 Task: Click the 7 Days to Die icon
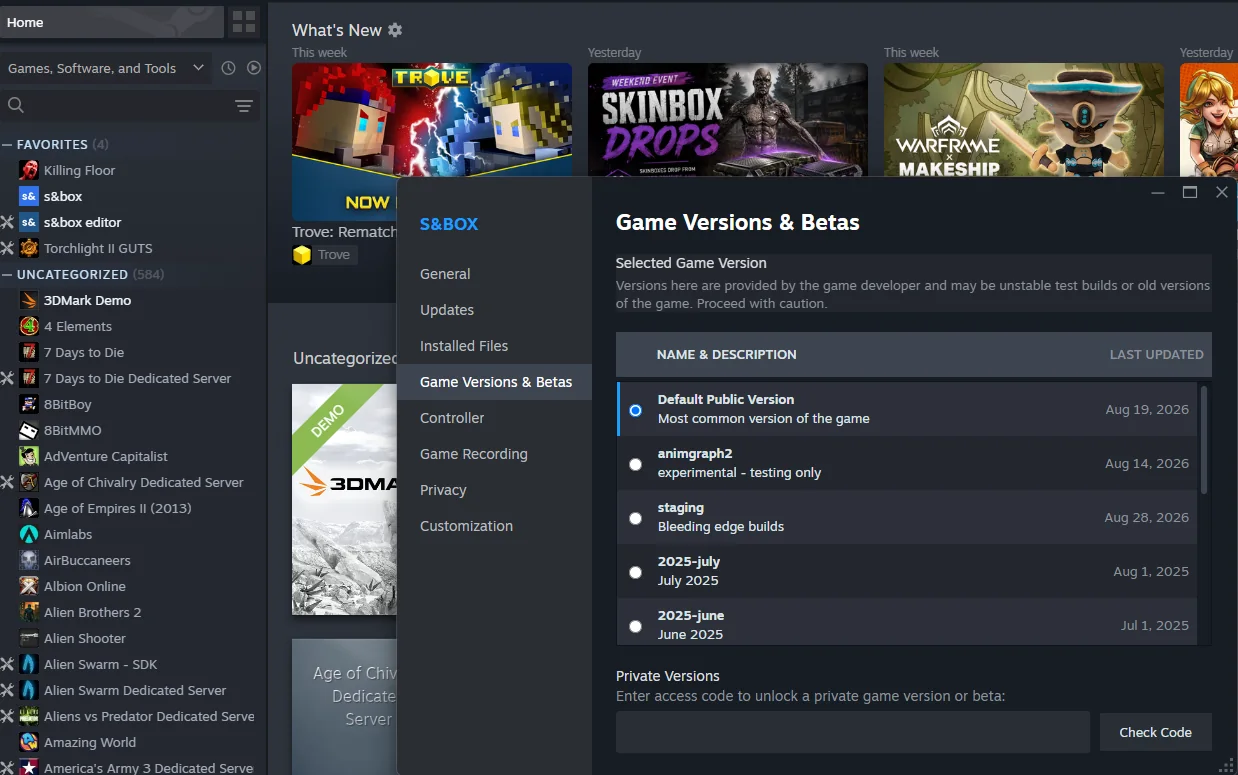(29, 352)
